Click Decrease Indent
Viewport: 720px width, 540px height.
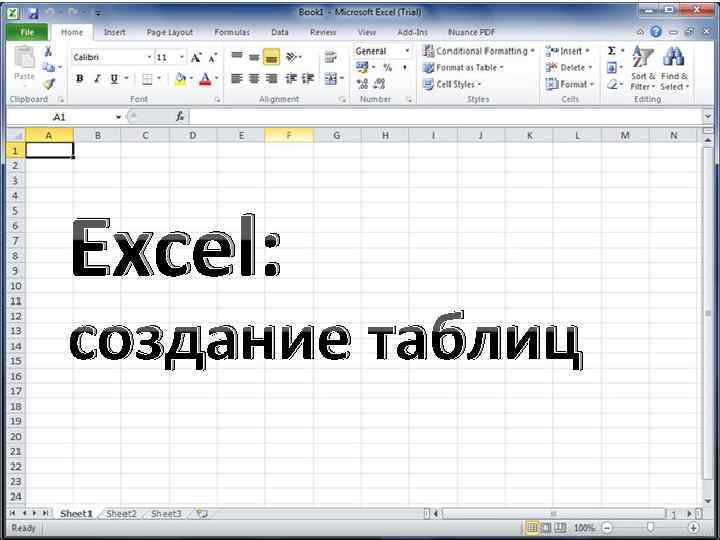[291, 79]
